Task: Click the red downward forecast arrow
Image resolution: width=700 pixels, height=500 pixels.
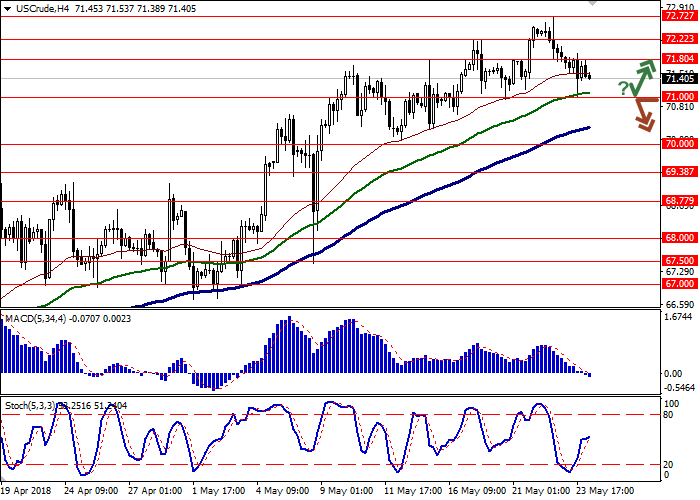Action: point(641,113)
